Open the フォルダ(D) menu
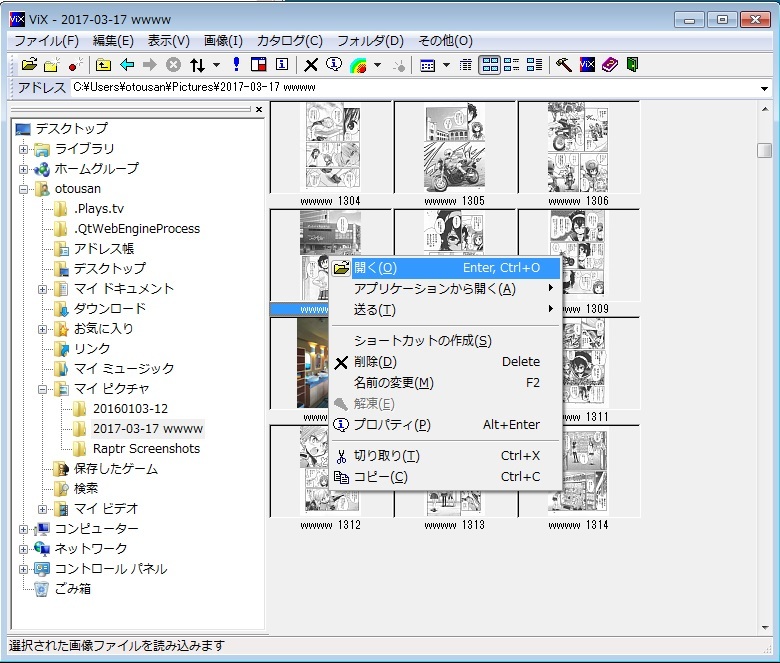780x663 pixels. tap(370, 41)
